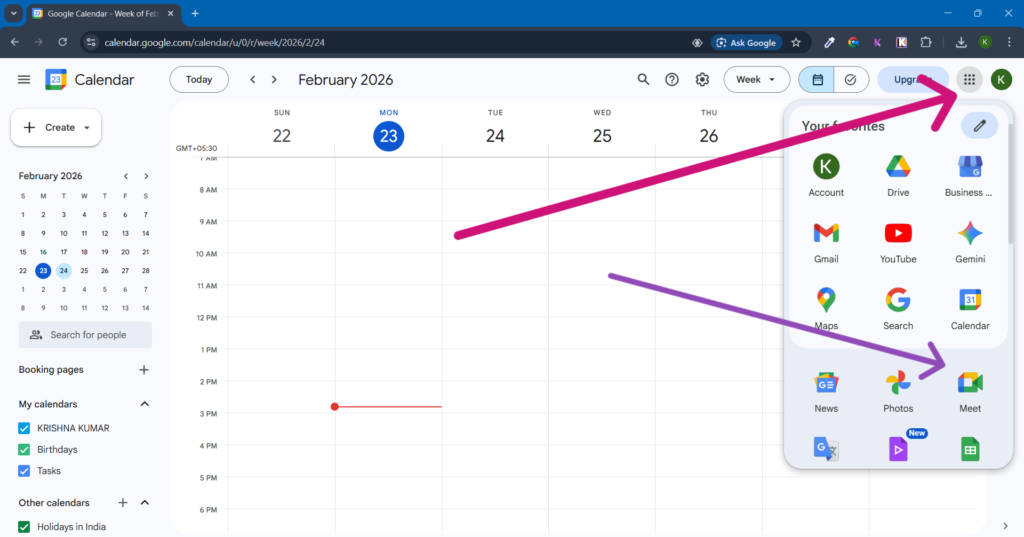Open the Calendar settings gear menu
Screen dimensions: 1024x537
(x=702, y=80)
